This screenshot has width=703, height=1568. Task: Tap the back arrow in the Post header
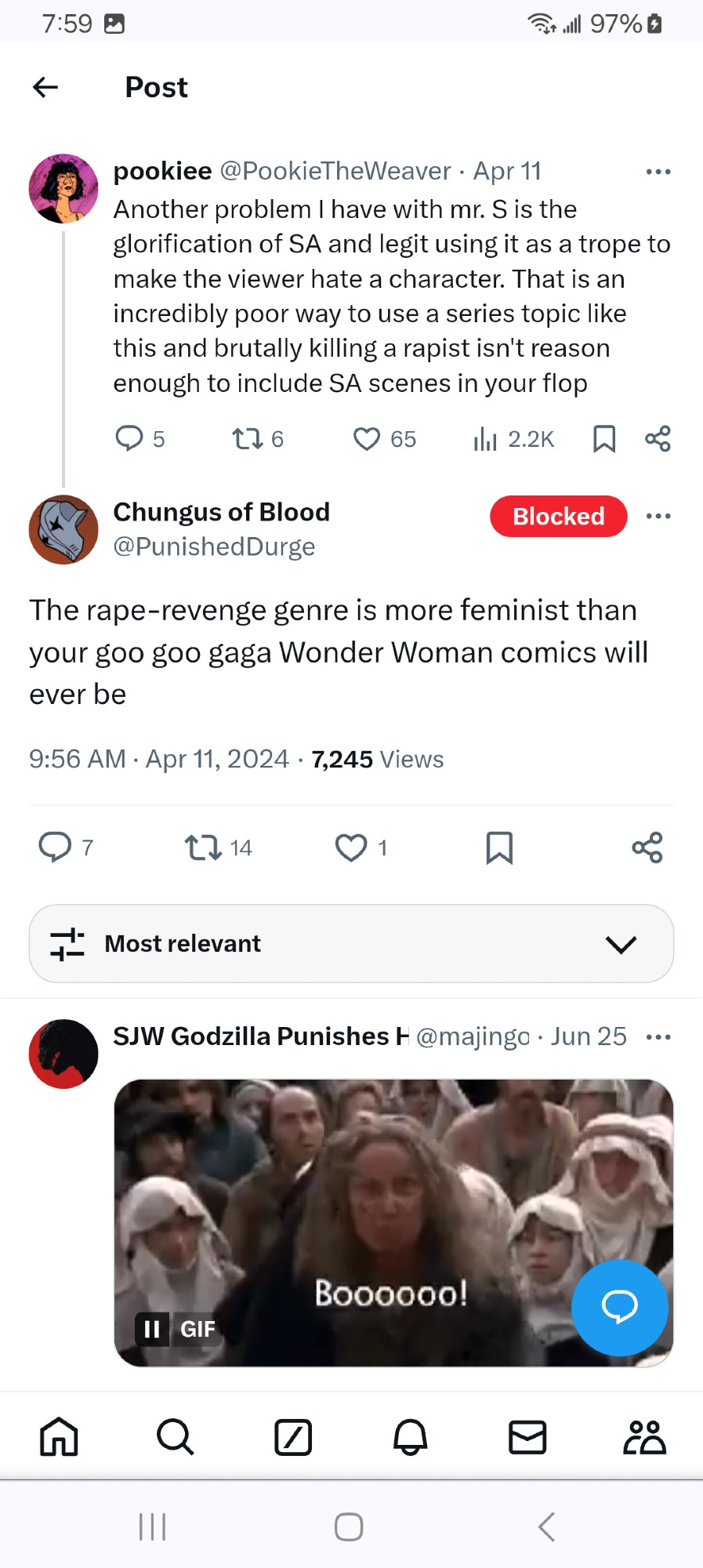45,87
